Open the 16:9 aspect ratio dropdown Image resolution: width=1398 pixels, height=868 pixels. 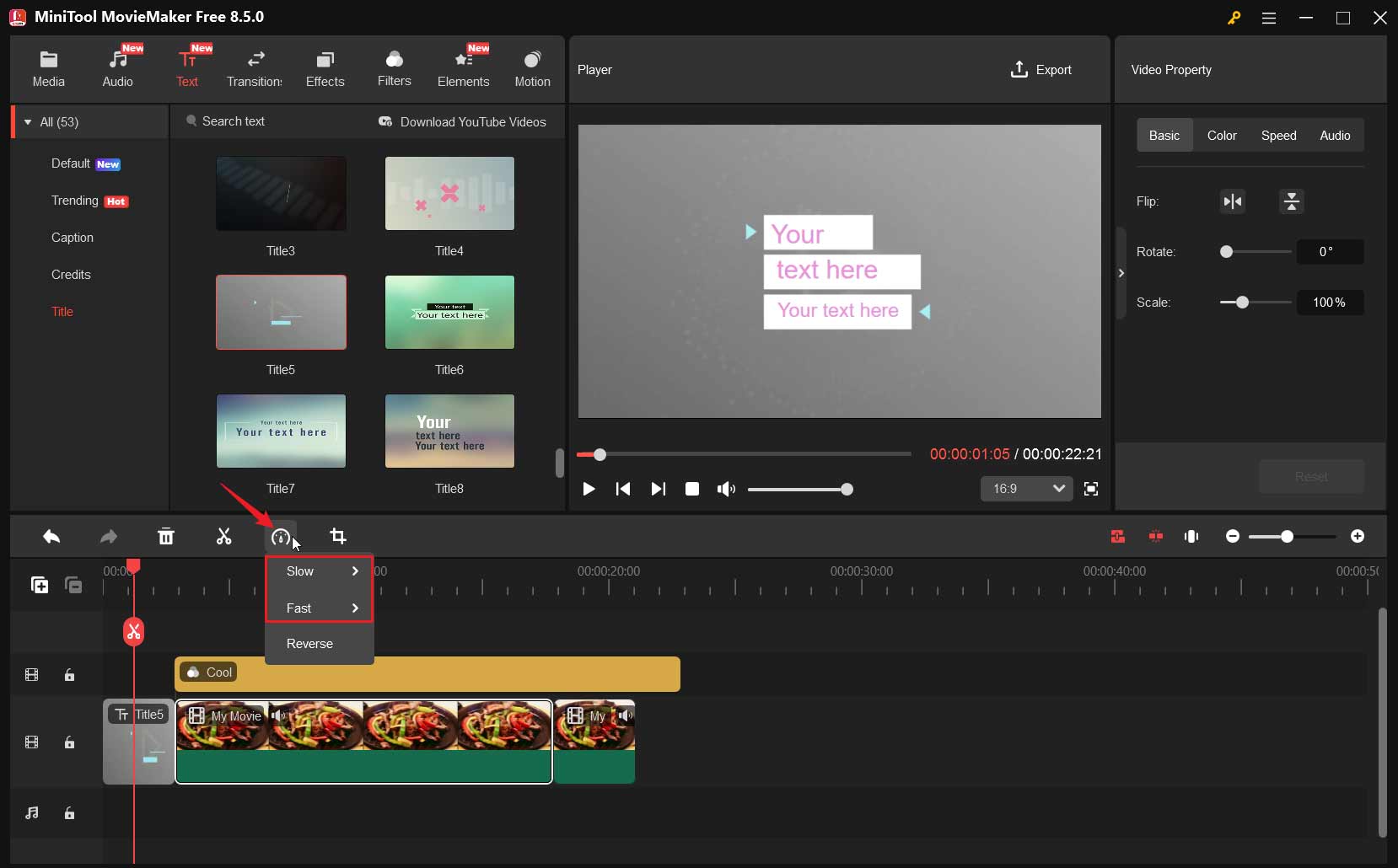click(x=1027, y=489)
